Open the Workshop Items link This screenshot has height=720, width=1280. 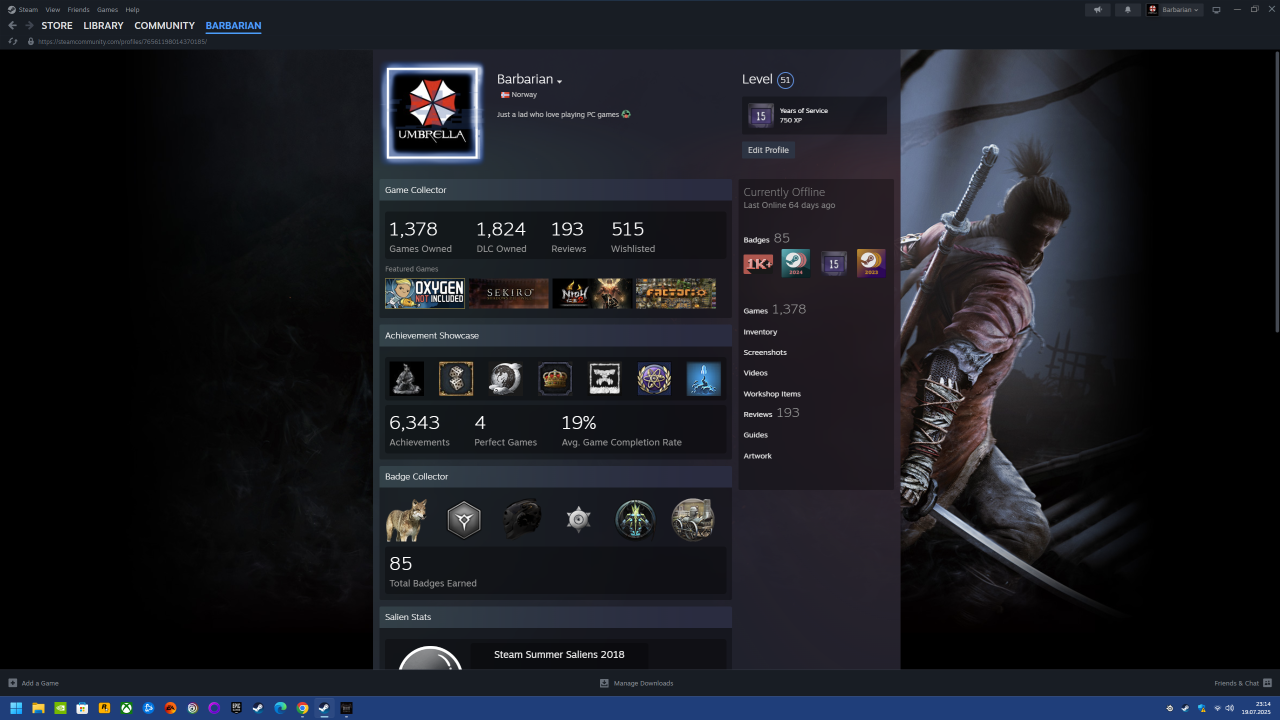[772, 394]
